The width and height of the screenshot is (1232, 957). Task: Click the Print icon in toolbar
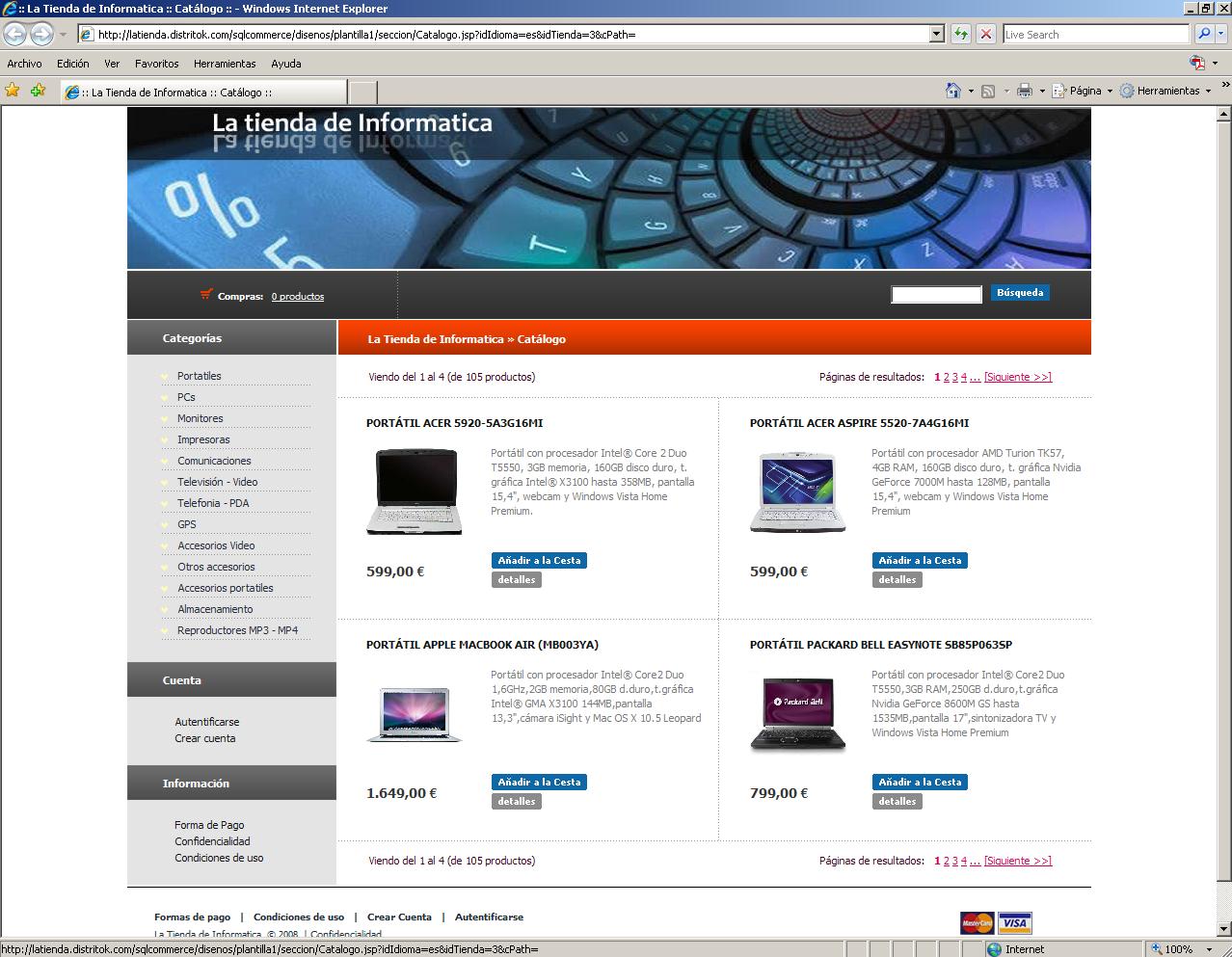[x=1024, y=91]
